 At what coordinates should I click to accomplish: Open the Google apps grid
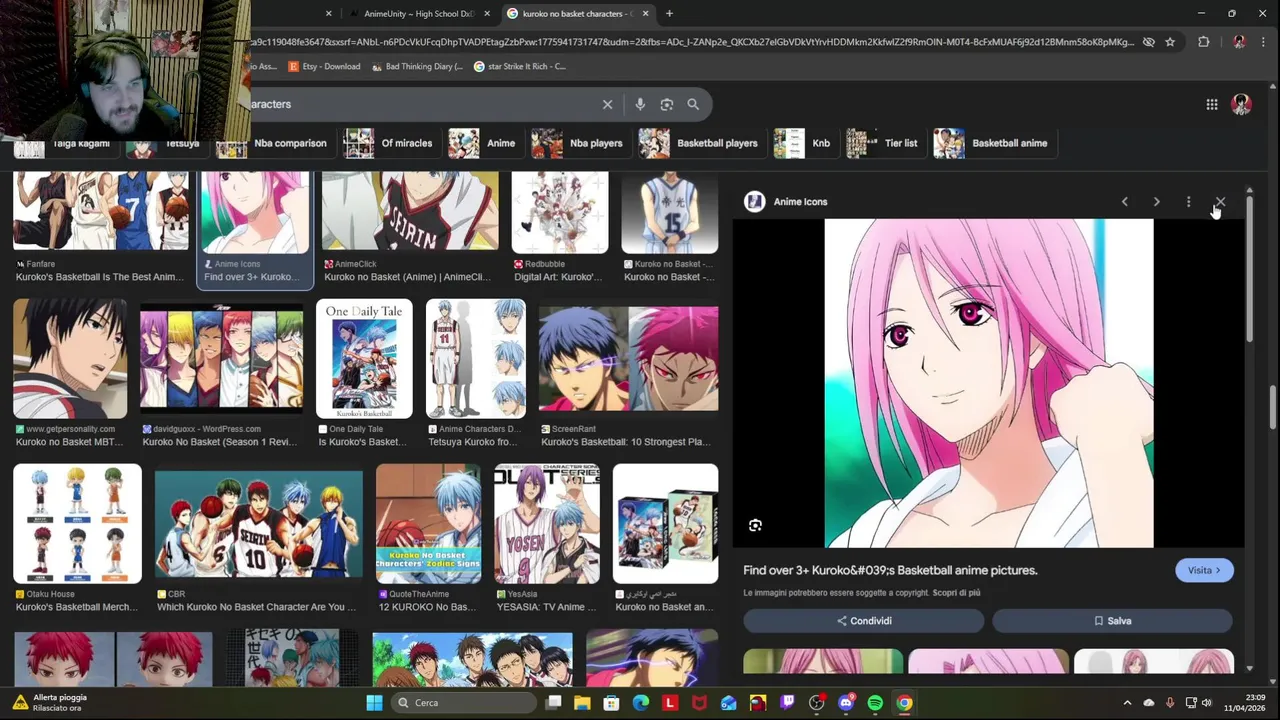click(1212, 104)
